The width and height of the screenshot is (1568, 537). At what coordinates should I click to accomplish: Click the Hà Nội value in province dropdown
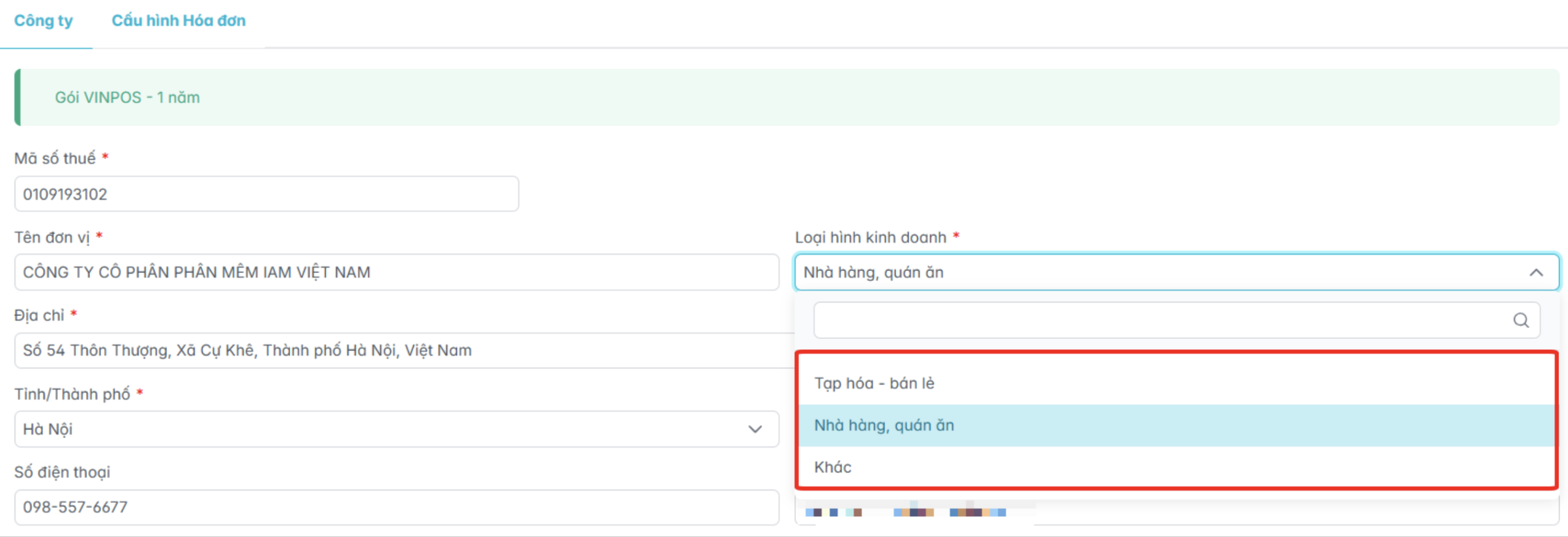[48, 429]
